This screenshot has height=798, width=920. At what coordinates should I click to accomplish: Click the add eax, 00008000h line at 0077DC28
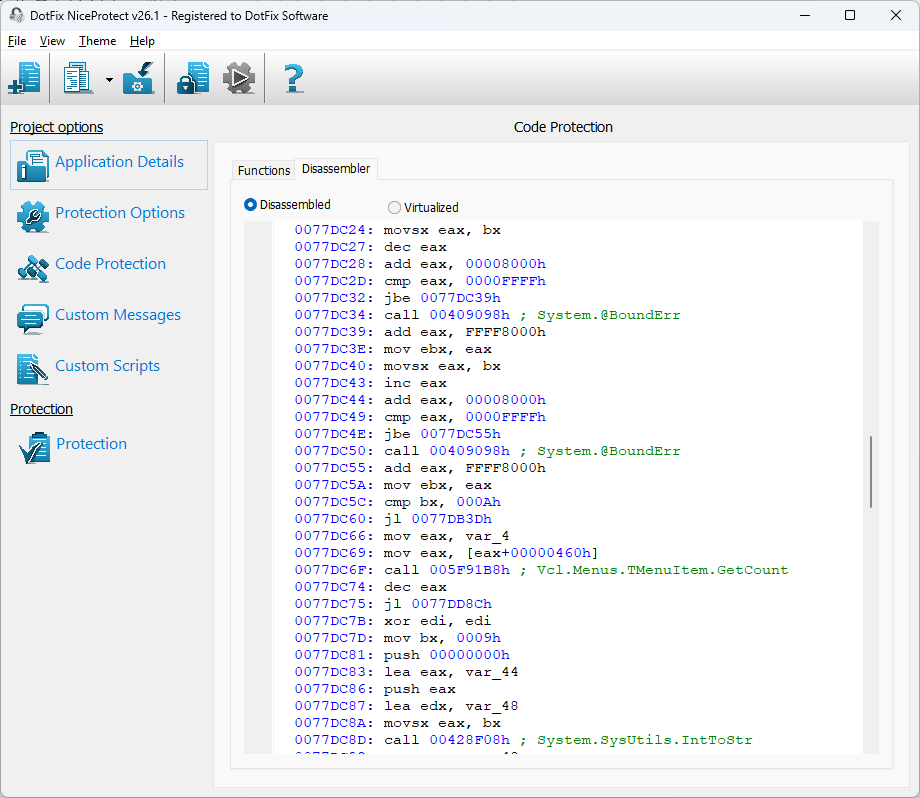click(x=420, y=264)
